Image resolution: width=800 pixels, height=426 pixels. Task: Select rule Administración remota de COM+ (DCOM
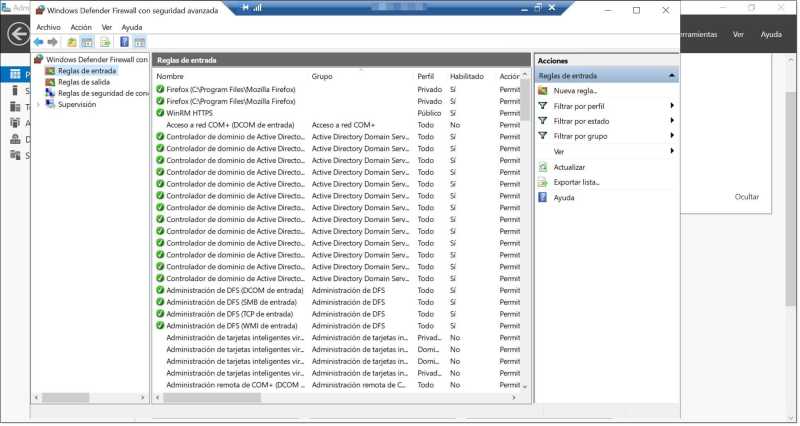pyautogui.click(x=235, y=385)
